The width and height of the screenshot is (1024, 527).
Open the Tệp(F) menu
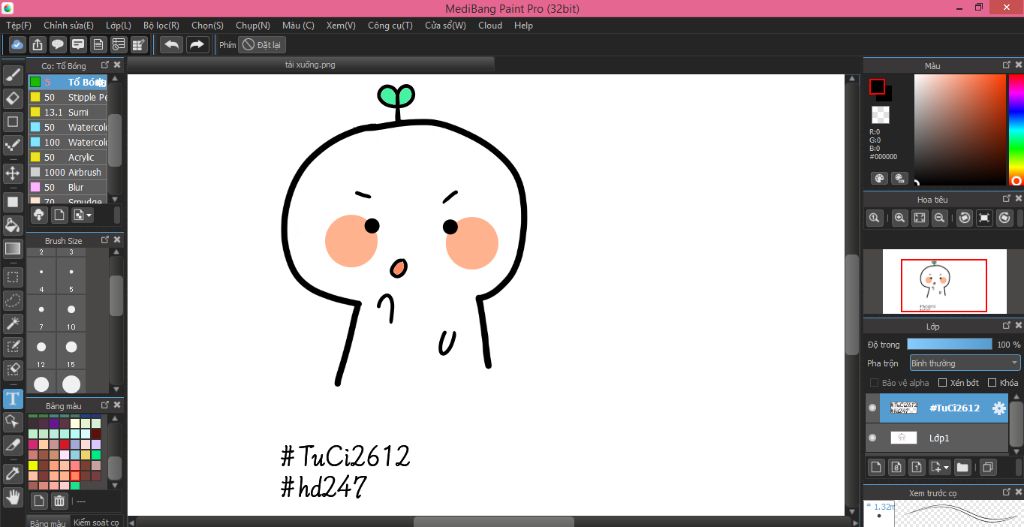tap(18, 25)
